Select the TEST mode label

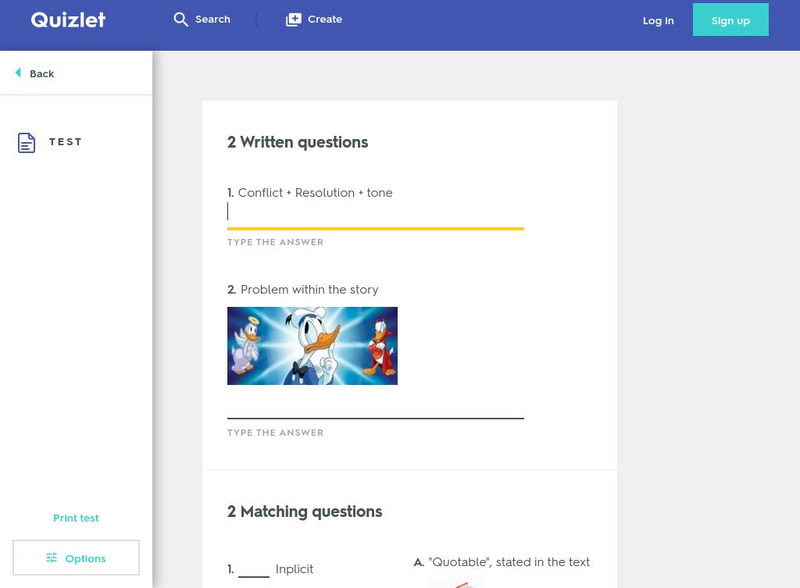point(65,142)
